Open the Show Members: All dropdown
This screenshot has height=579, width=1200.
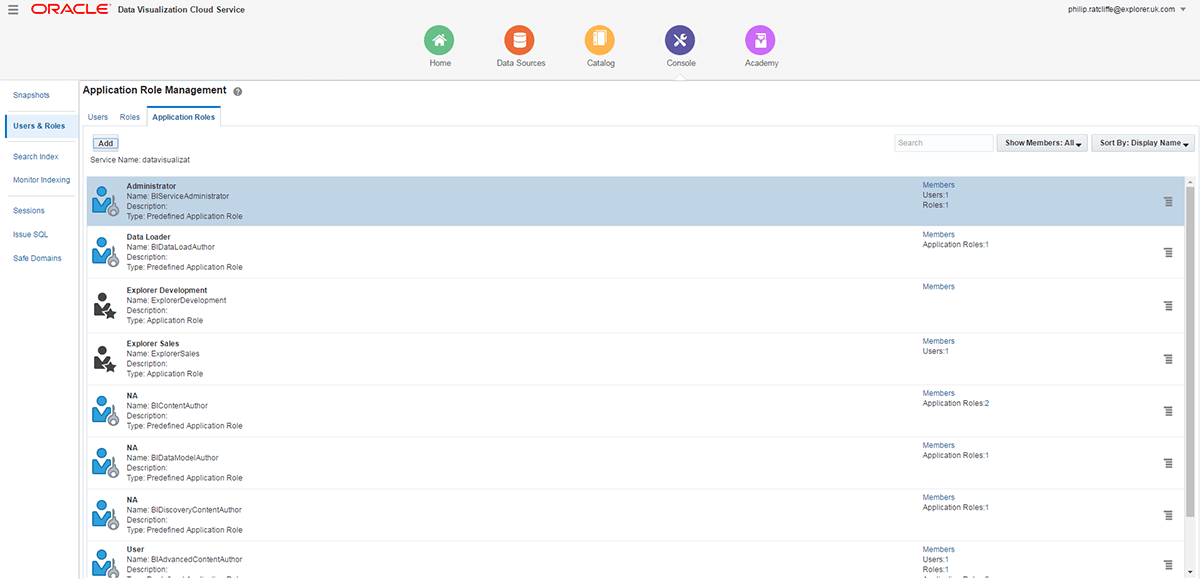(x=1041, y=142)
